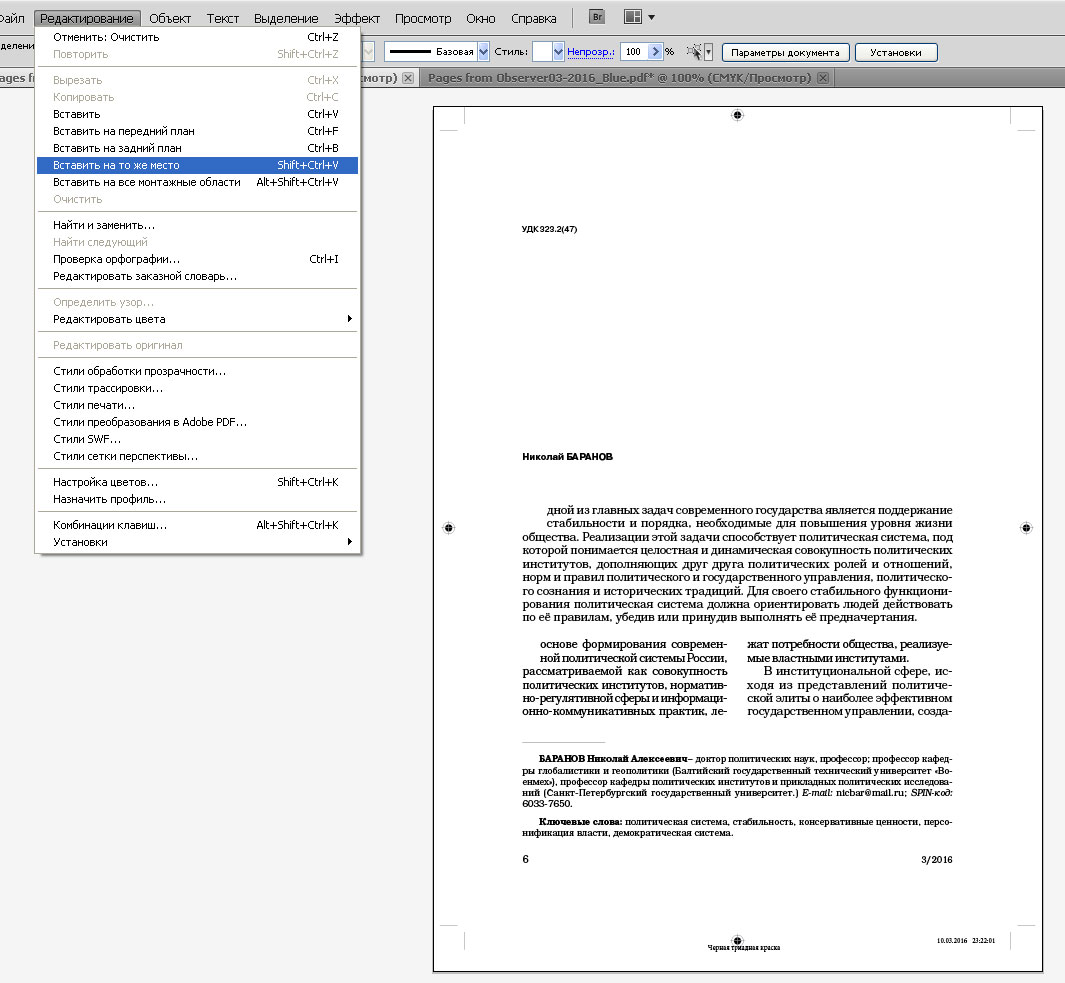Open the Редактирование menu
This screenshot has width=1065, height=983.
tap(87, 18)
